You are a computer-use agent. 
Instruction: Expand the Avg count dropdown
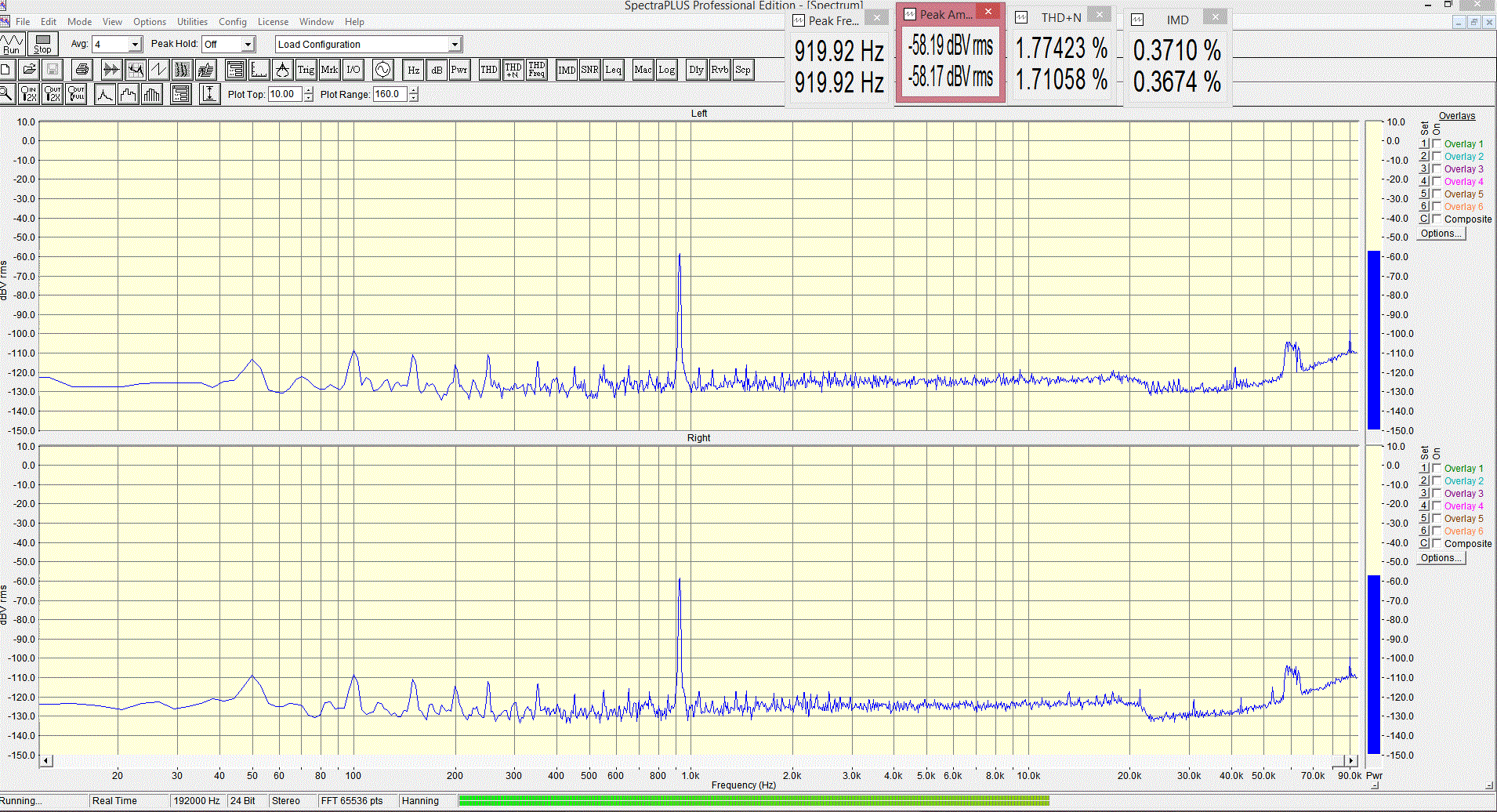pos(135,45)
